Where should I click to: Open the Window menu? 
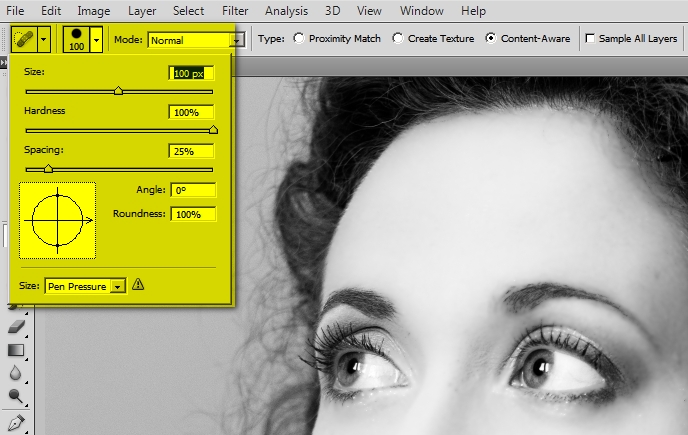(x=421, y=11)
